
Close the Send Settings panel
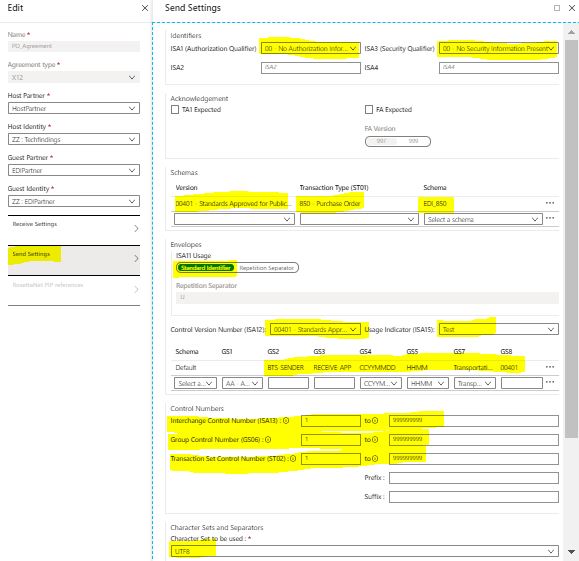572,8
